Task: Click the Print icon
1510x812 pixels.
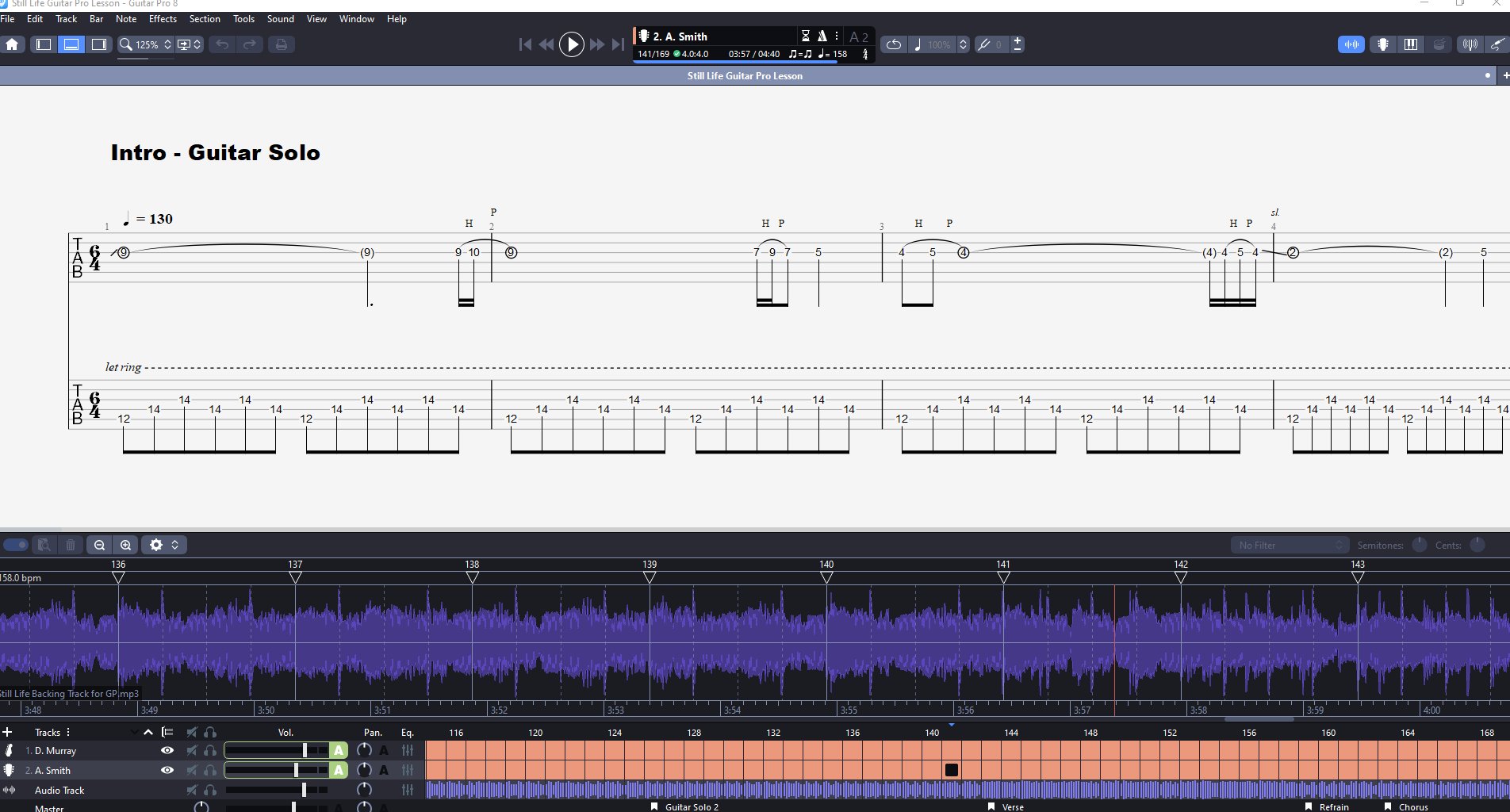Action: coord(281,44)
